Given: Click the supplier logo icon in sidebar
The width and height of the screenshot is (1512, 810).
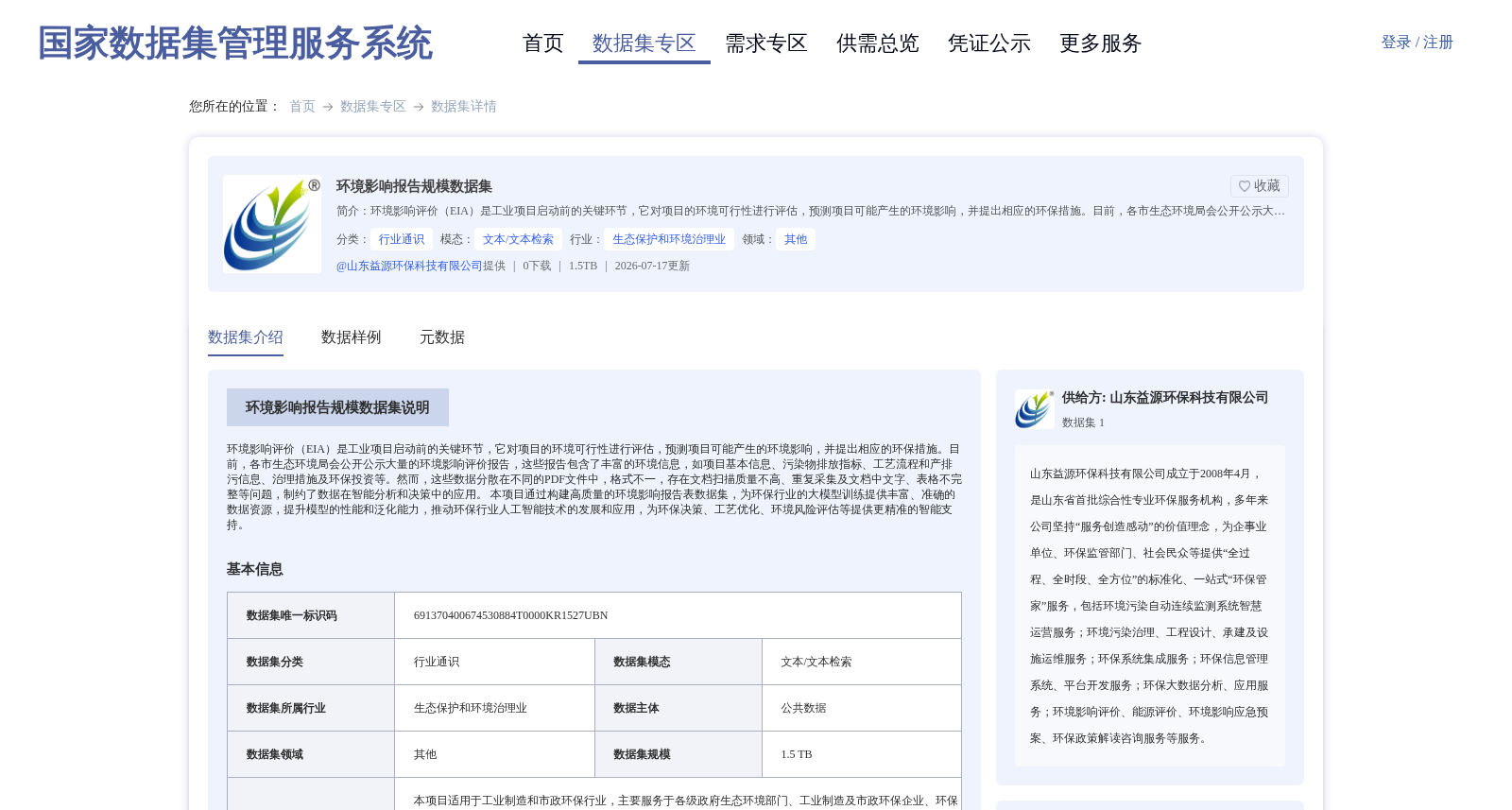Looking at the screenshot, I should pyautogui.click(x=1035, y=409).
